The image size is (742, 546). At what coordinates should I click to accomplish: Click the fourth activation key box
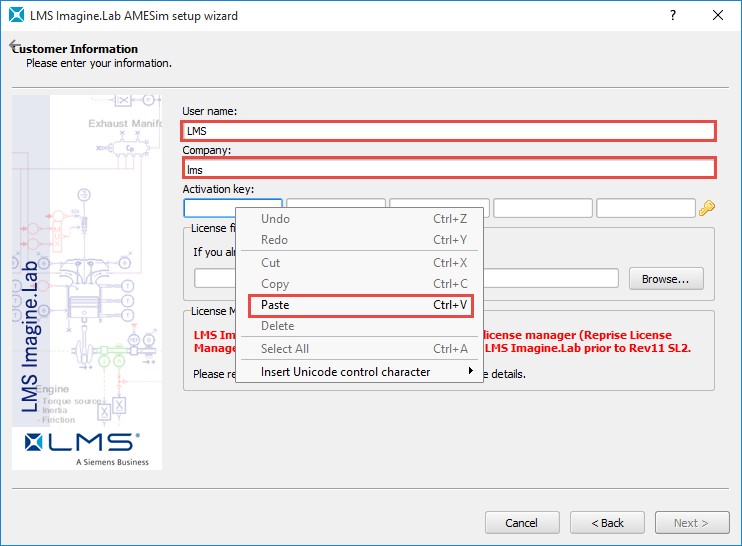pyautogui.click(x=542, y=208)
